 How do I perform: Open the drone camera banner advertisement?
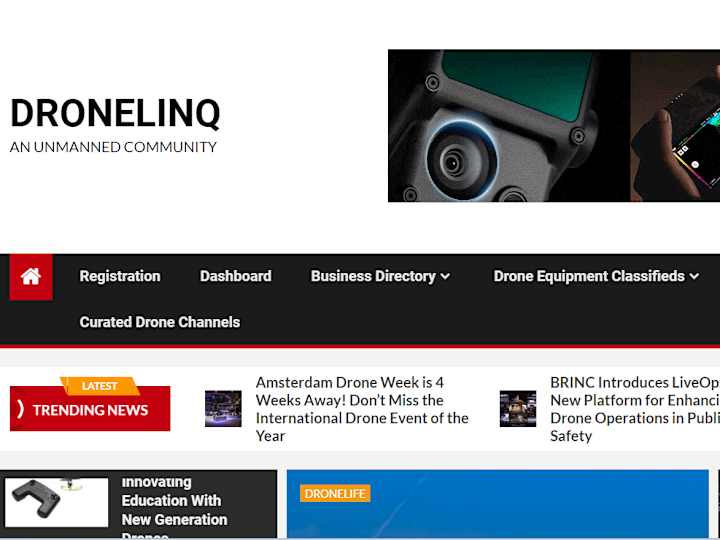coord(554,125)
